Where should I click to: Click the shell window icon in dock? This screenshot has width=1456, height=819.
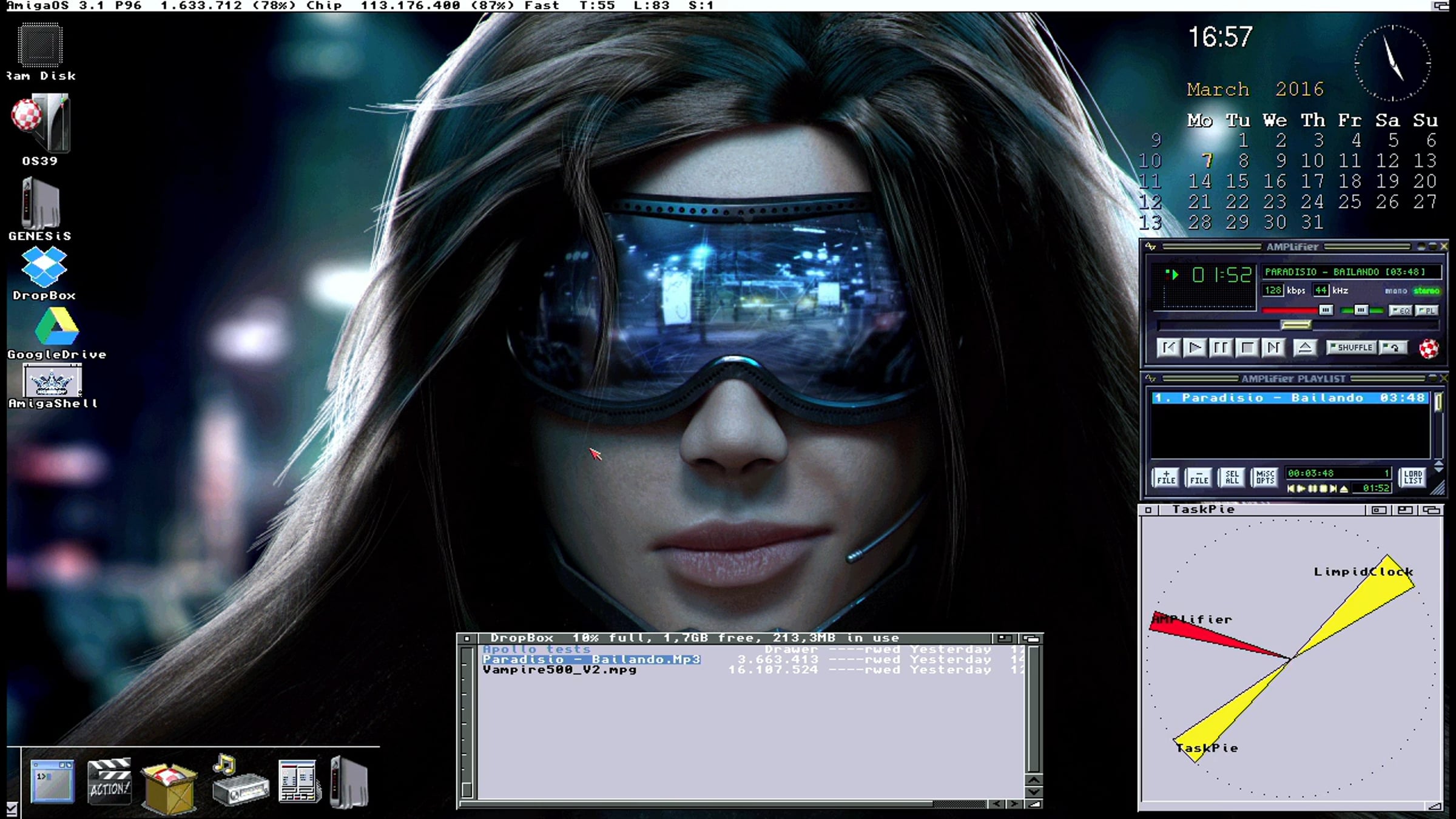(53, 781)
